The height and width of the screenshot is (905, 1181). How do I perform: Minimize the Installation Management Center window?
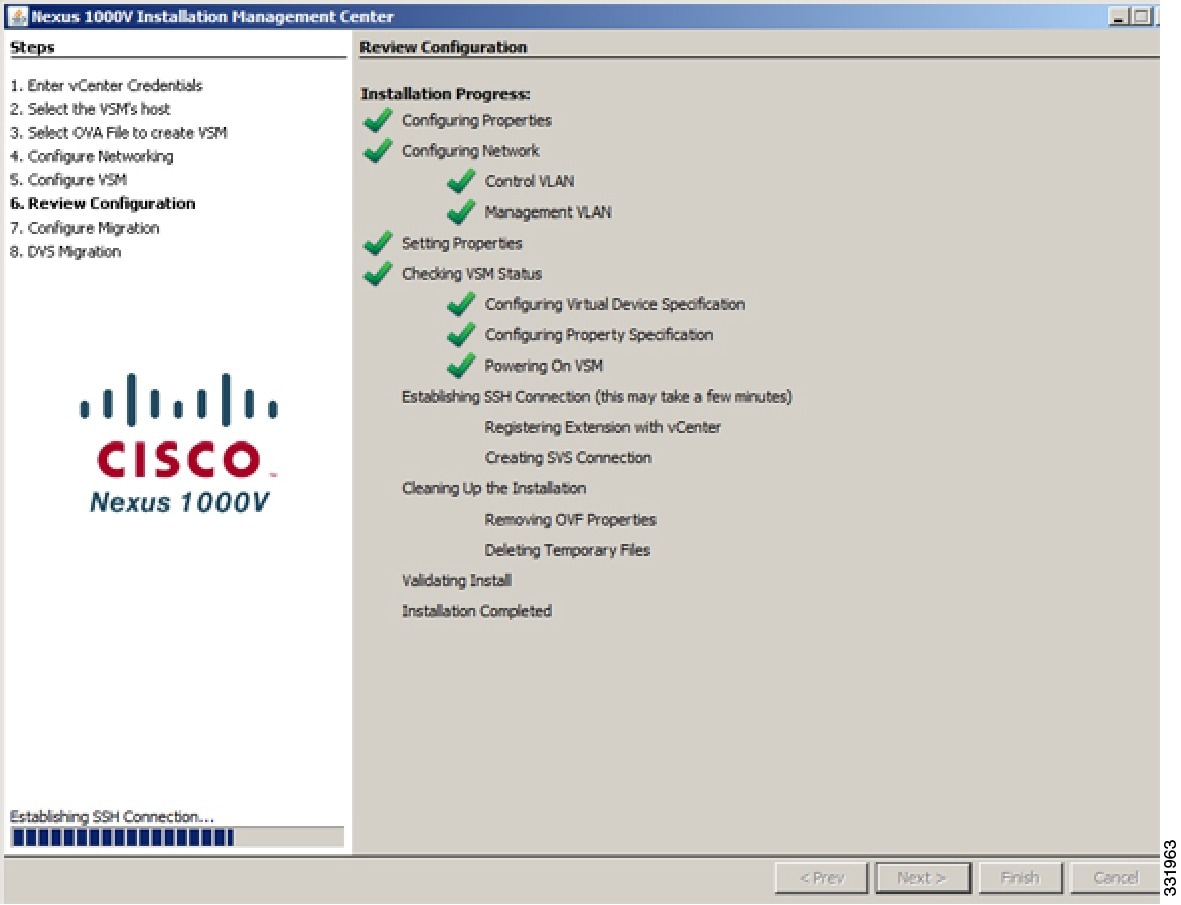[x=1119, y=16]
